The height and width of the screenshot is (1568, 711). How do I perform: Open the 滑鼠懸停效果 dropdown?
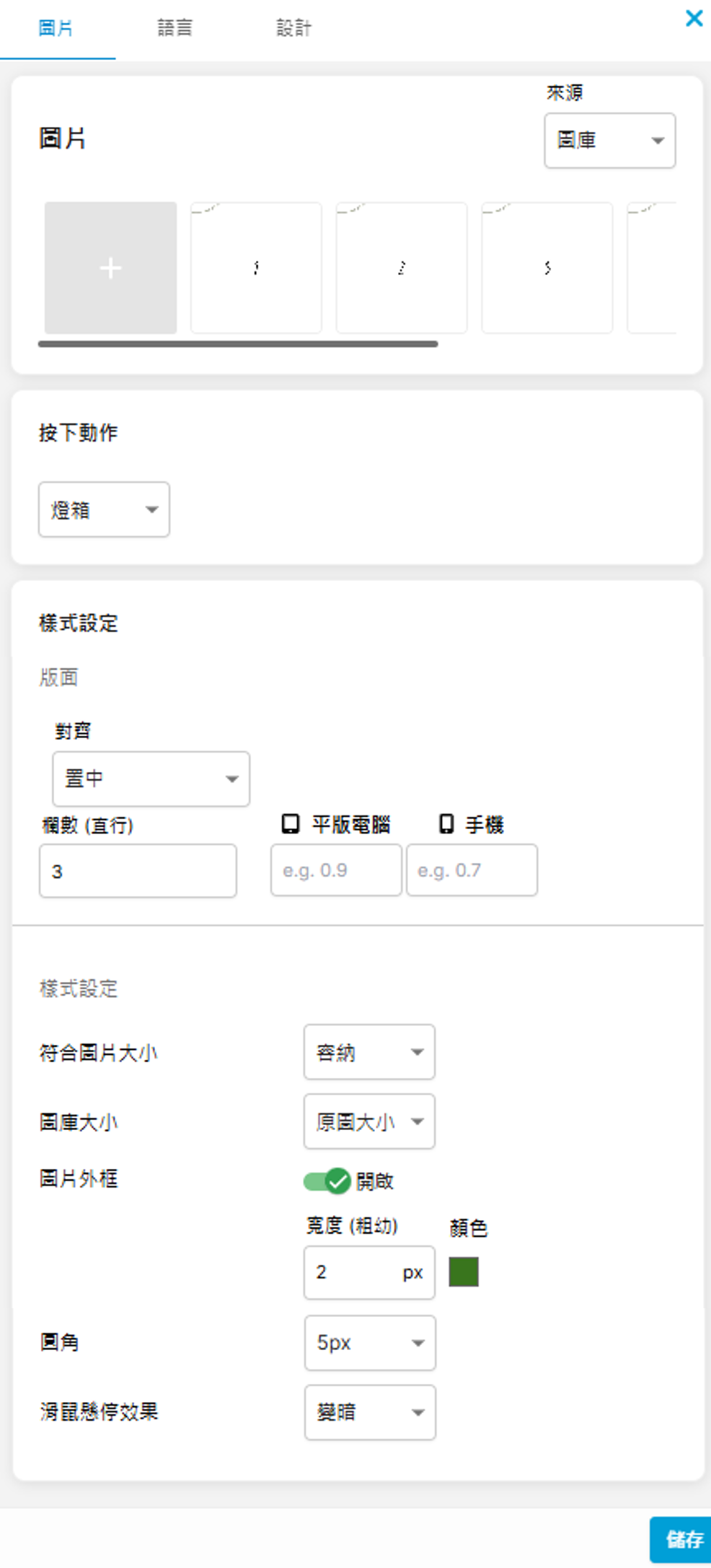pyautogui.click(x=370, y=1412)
